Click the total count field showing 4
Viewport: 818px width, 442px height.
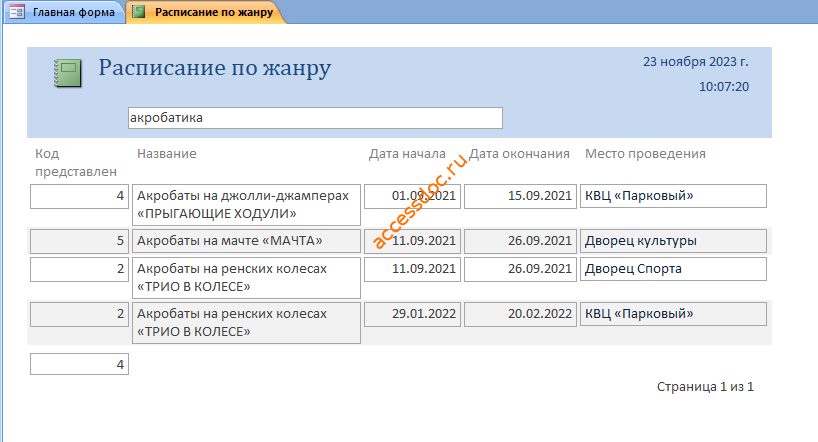[x=79, y=364]
